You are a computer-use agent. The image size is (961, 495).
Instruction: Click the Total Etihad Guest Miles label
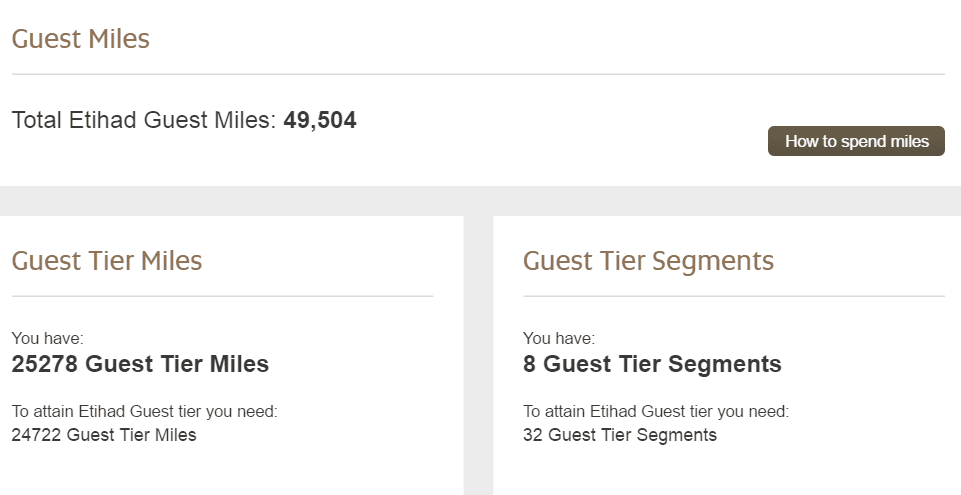pyautogui.click(x=144, y=120)
